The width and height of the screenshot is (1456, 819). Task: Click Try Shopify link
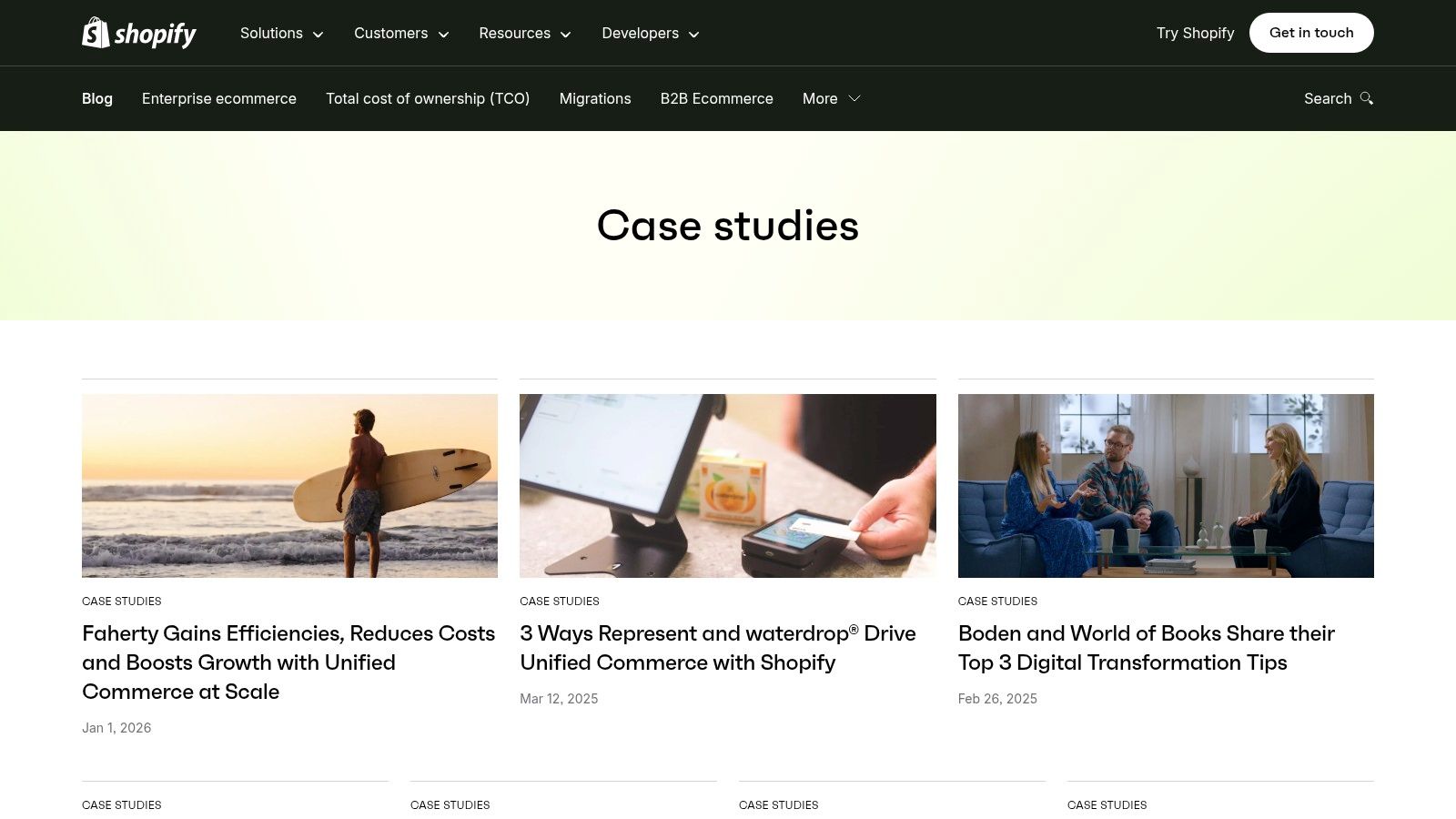click(x=1195, y=33)
